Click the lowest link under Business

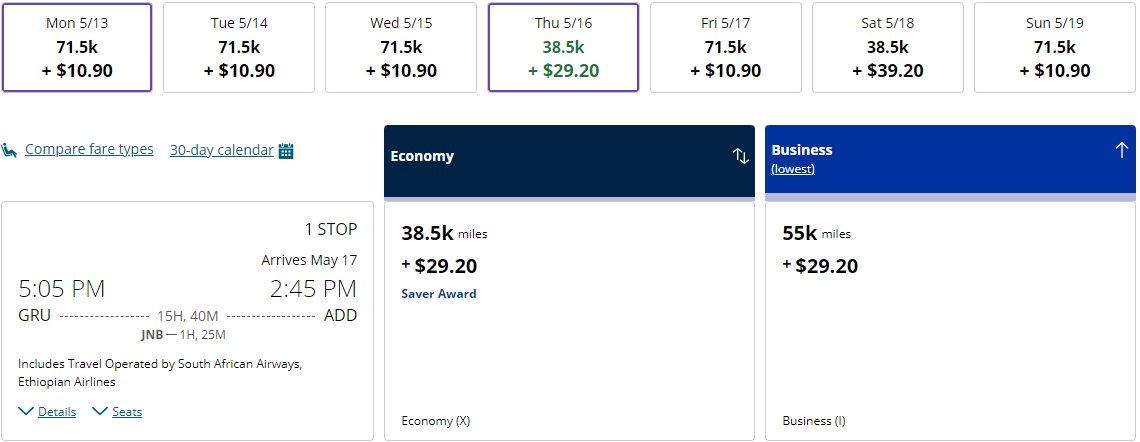coord(793,169)
